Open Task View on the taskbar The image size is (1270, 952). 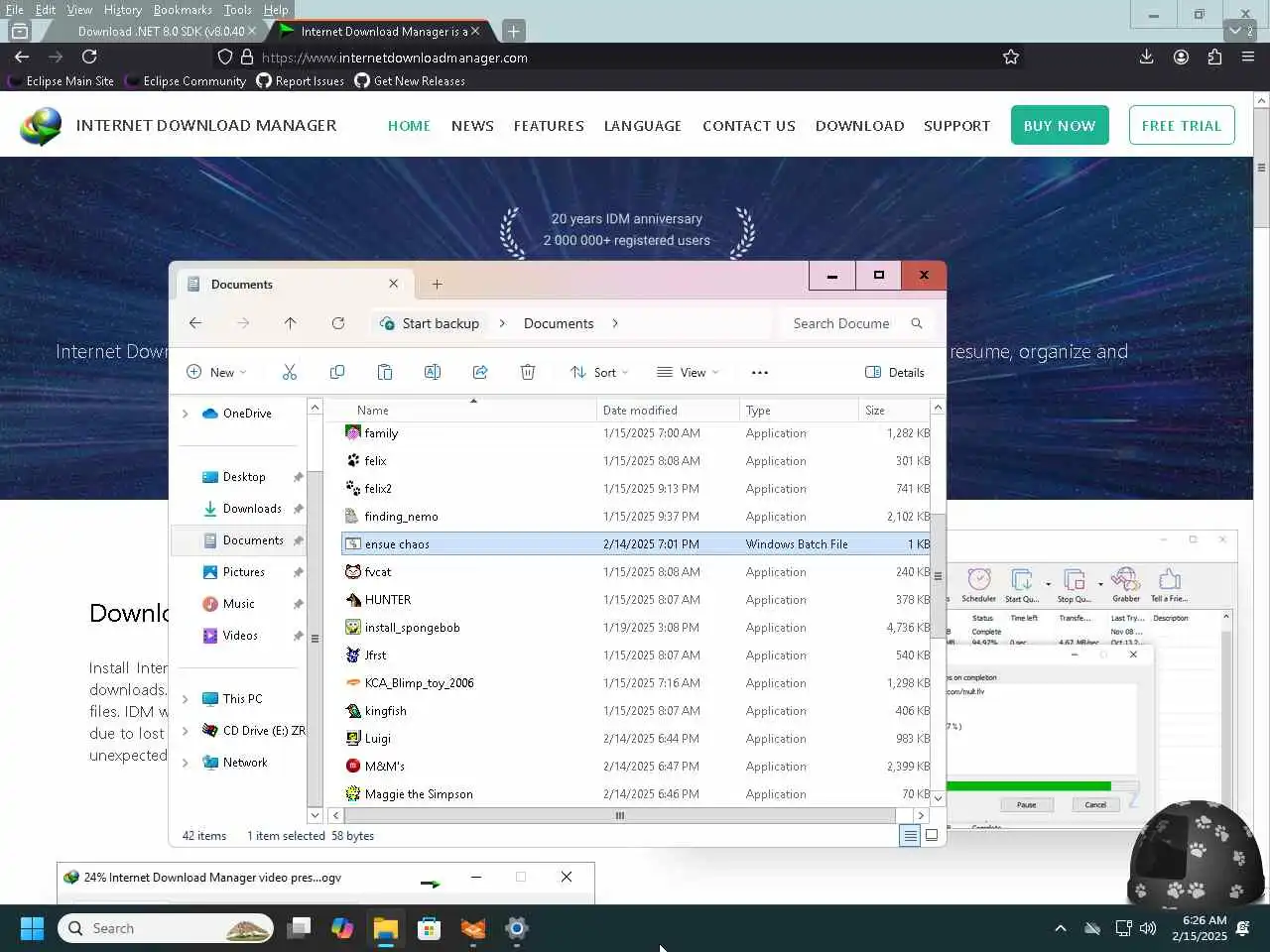pos(298,928)
